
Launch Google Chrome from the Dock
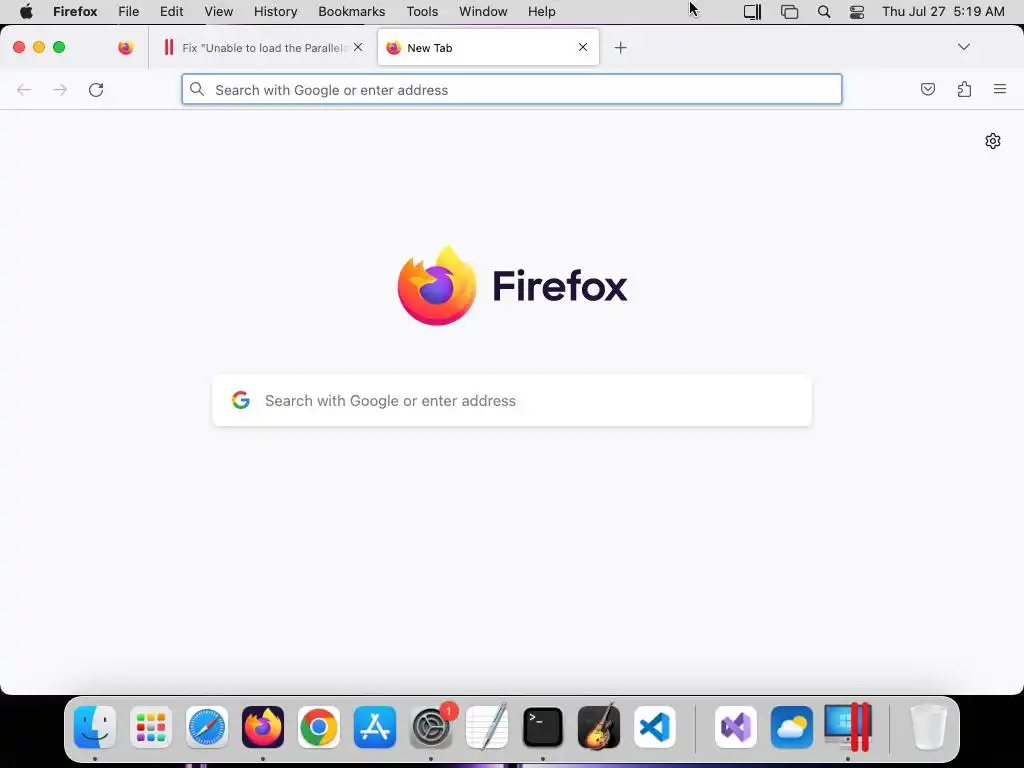319,727
